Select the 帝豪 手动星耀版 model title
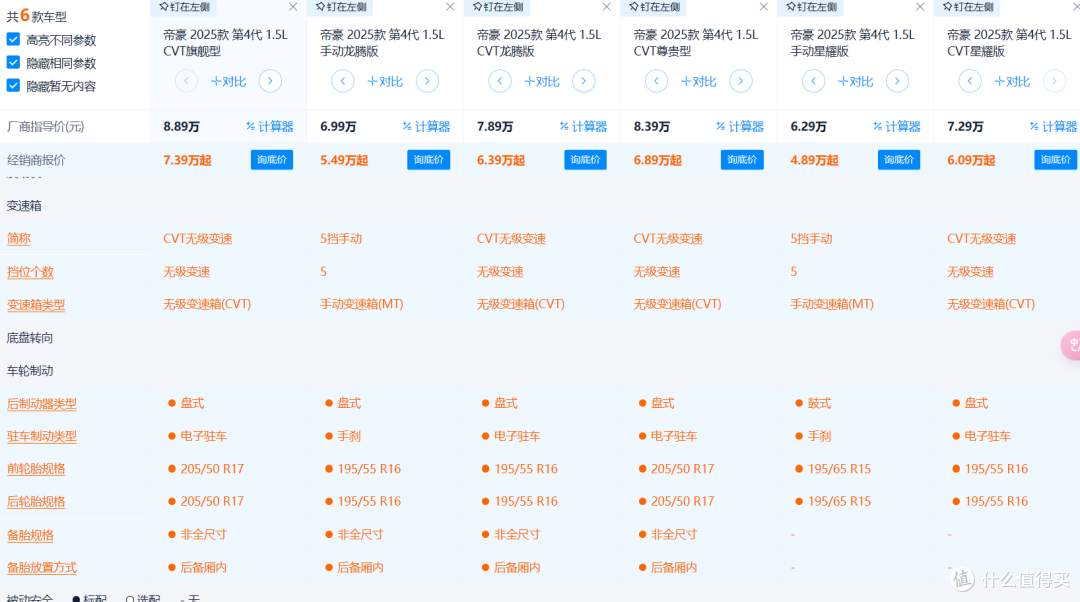1080x602 pixels. click(x=853, y=43)
